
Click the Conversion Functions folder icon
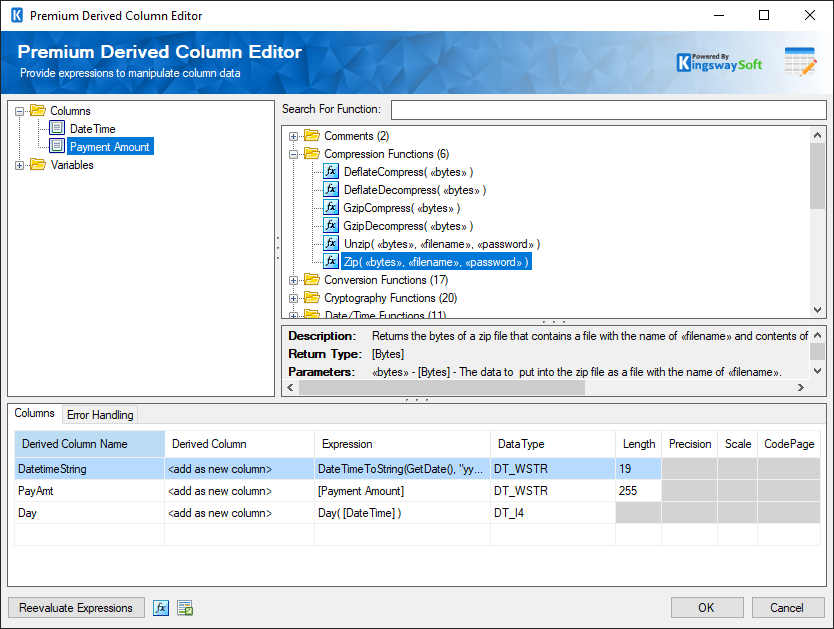(312, 280)
